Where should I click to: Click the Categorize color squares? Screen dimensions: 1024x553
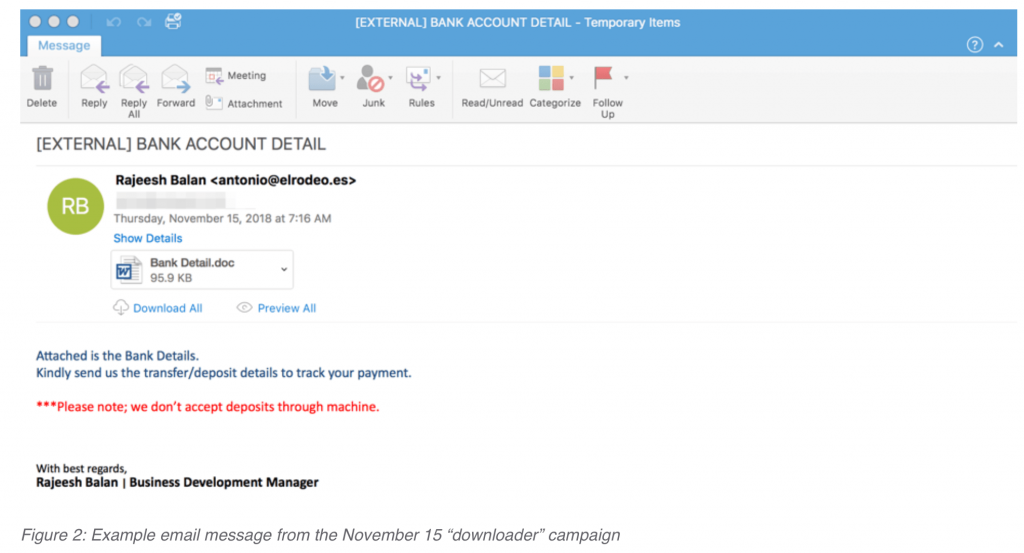click(x=551, y=79)
